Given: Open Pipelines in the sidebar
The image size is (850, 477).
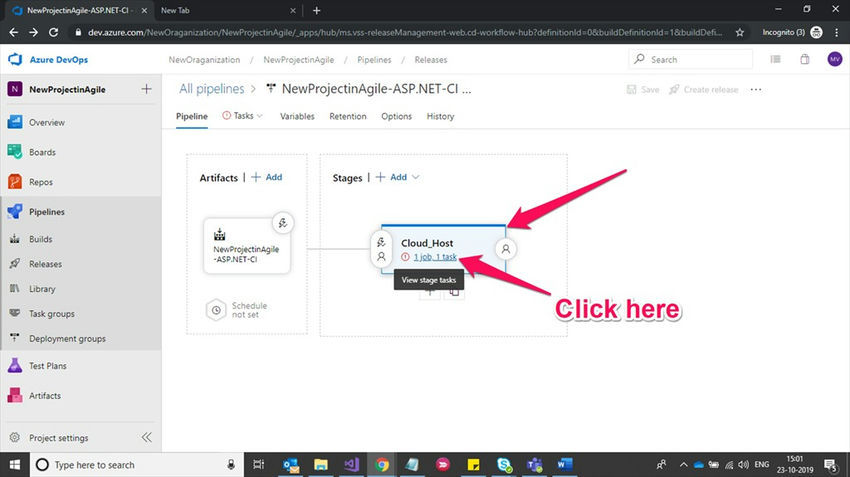Looking at the screenshot, I should click(47, 212).
